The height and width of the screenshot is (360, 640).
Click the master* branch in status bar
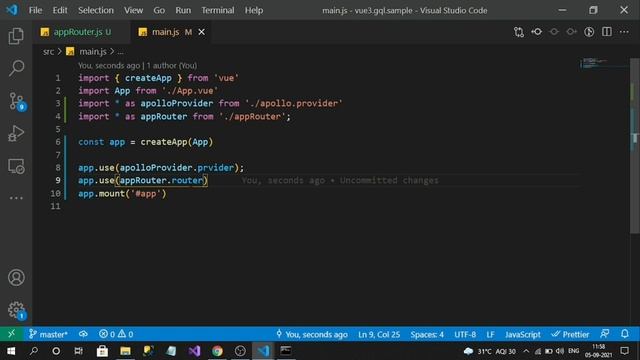[x=49, y=334]
